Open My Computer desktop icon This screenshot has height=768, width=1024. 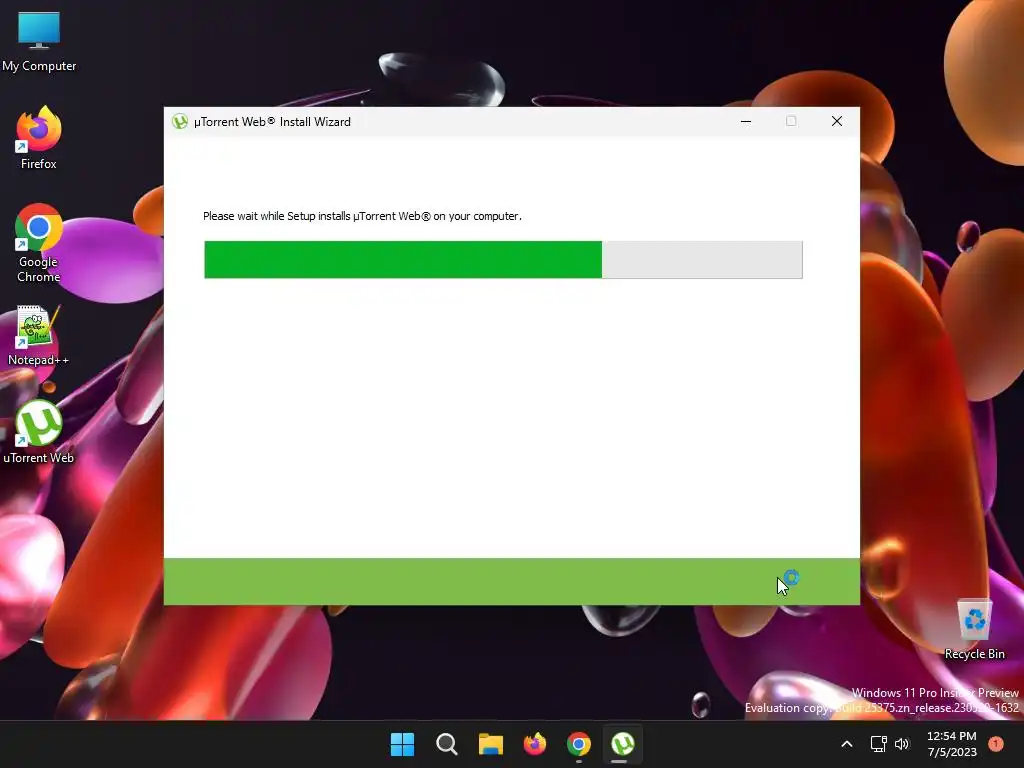click(39, 42)
